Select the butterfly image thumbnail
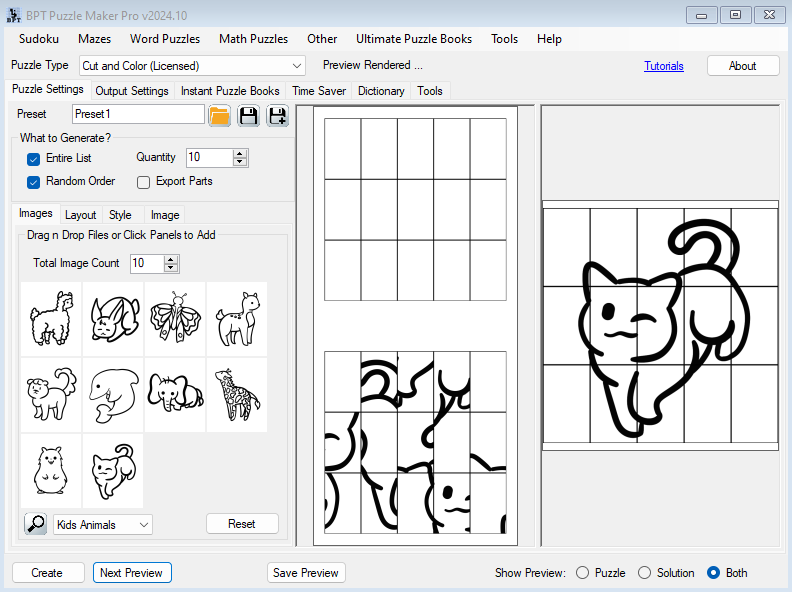The image size is (792, 592). [x=175, y=319]
